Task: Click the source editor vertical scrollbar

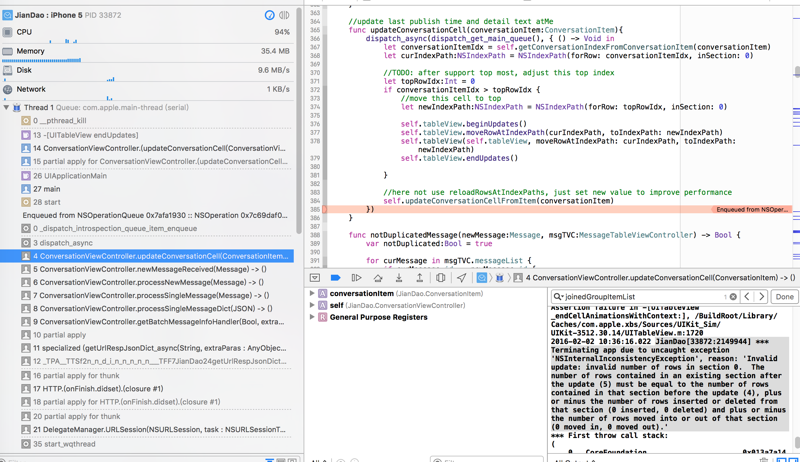Action: point(797,72)
